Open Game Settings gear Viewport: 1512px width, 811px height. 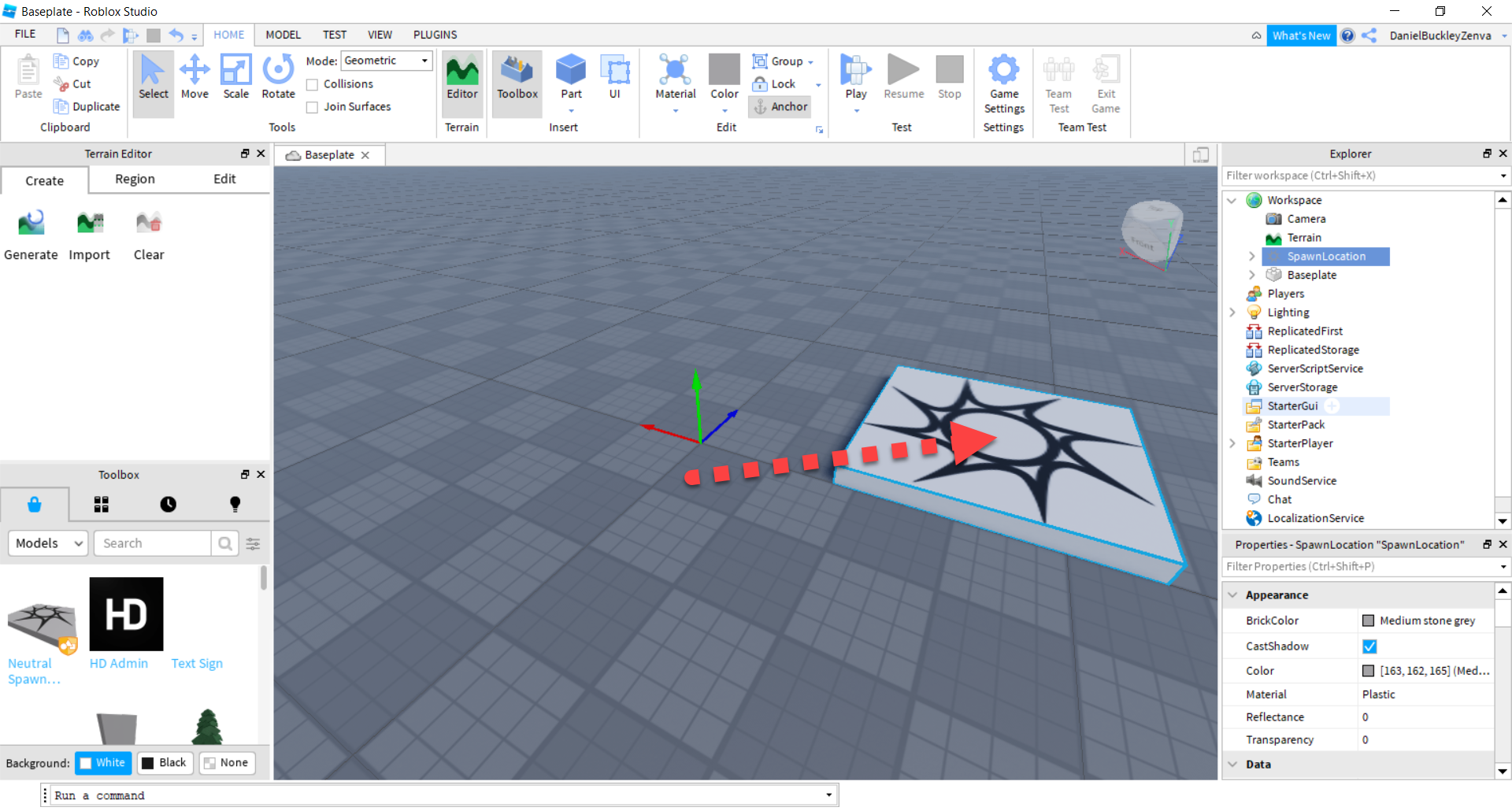1004,83
